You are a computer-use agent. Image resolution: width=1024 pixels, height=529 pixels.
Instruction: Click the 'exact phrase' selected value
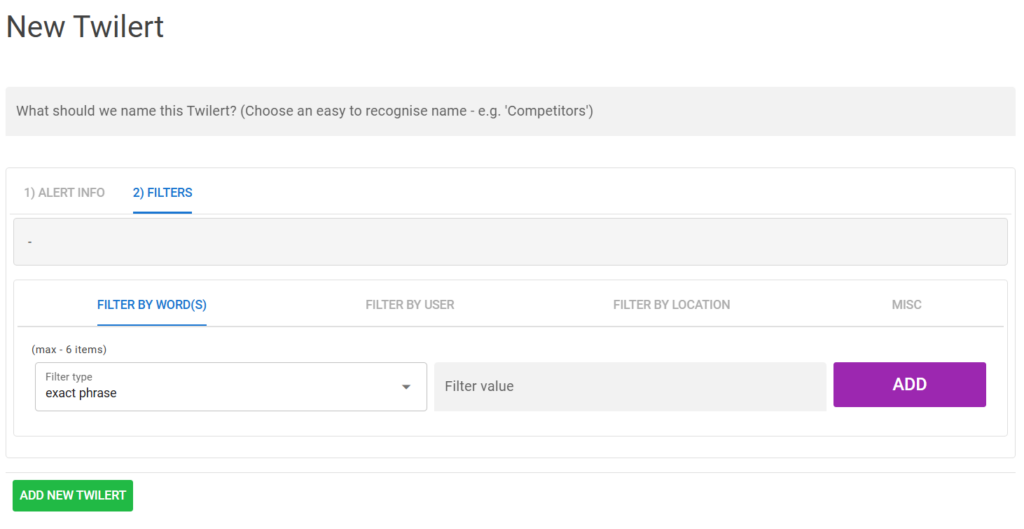coord(81,394)
